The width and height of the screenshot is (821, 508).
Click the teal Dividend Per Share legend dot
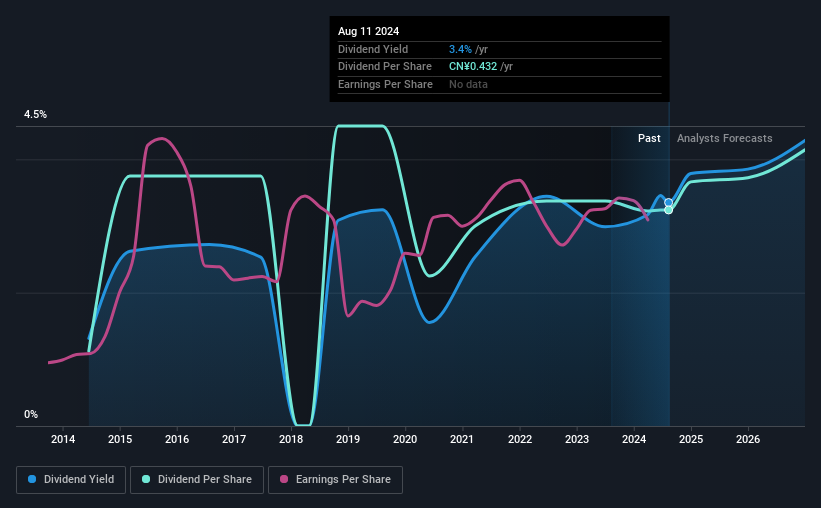coord(146,479)
